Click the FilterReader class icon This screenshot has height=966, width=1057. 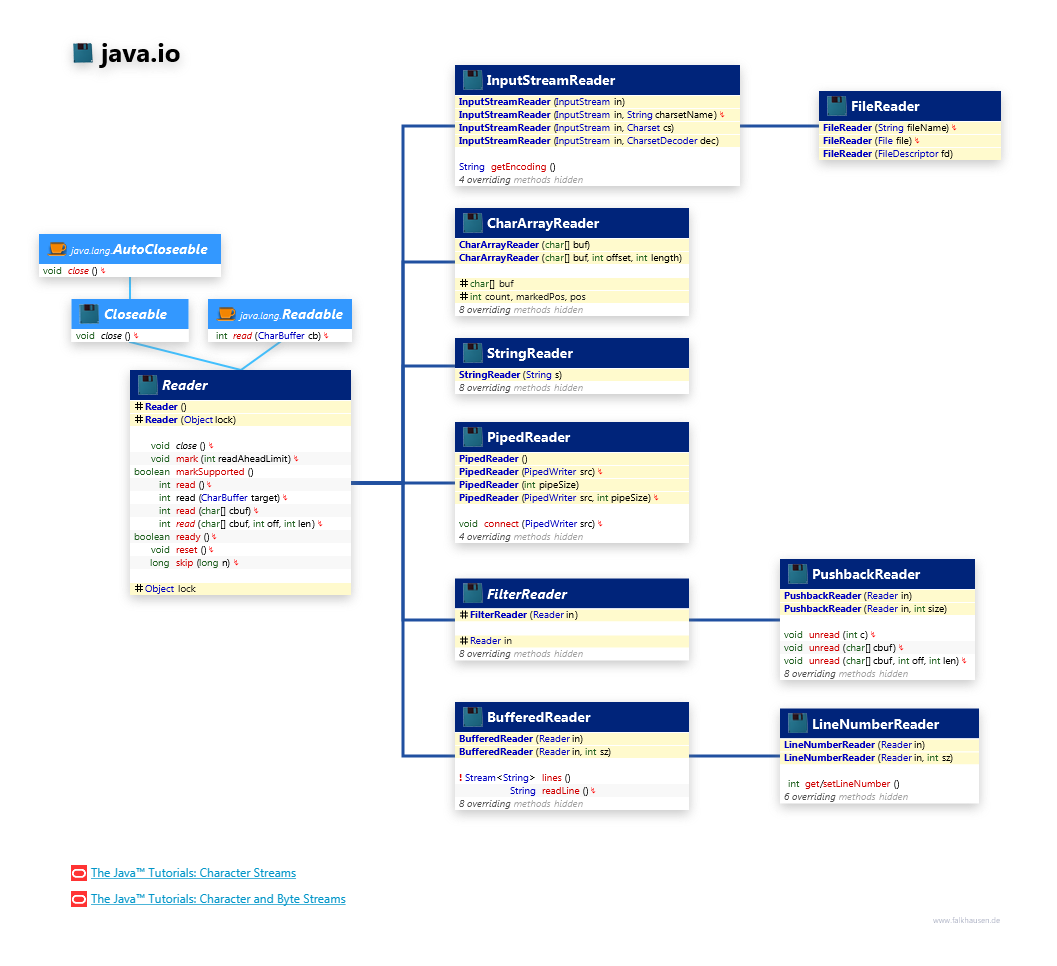(x=473, y=594)
